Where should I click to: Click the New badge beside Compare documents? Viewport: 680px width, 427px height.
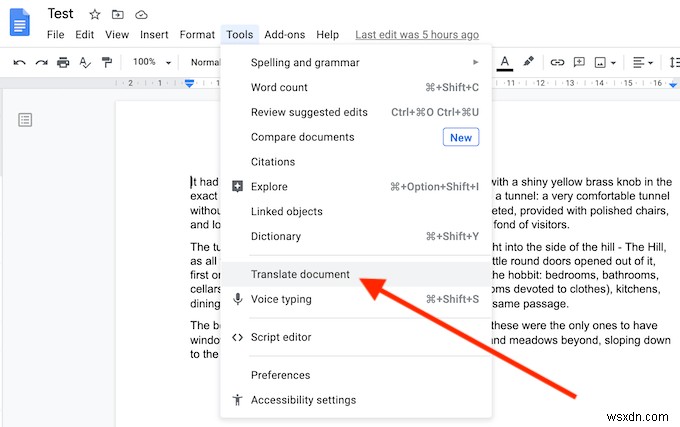point(461,137)
